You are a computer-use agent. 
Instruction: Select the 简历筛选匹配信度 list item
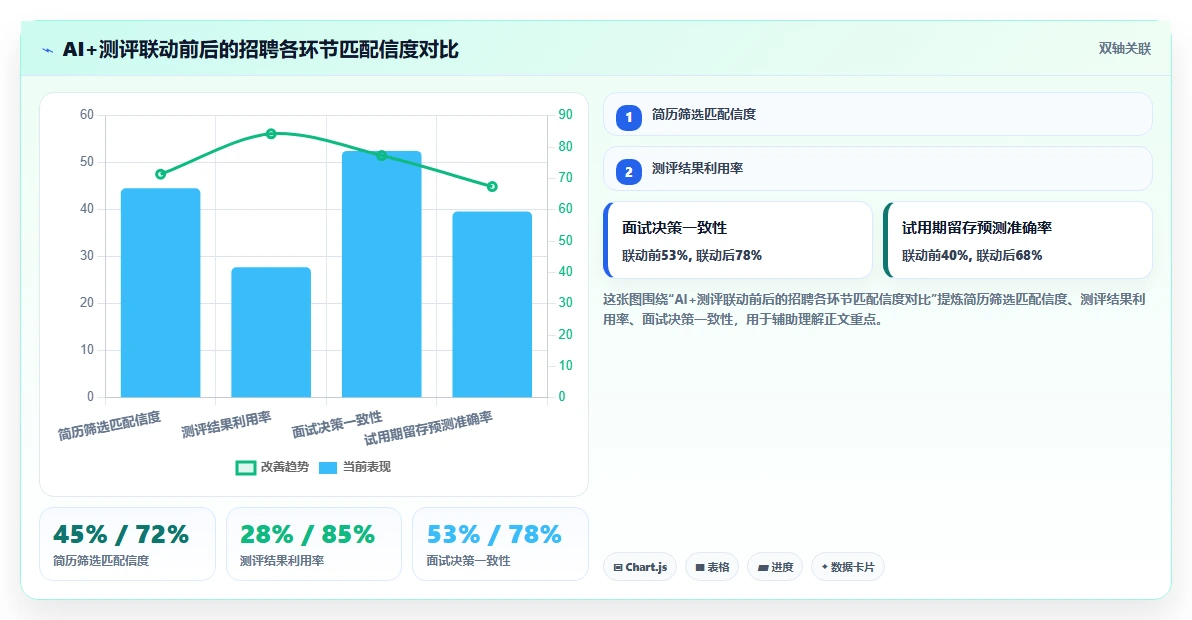(x=877, y=114)
